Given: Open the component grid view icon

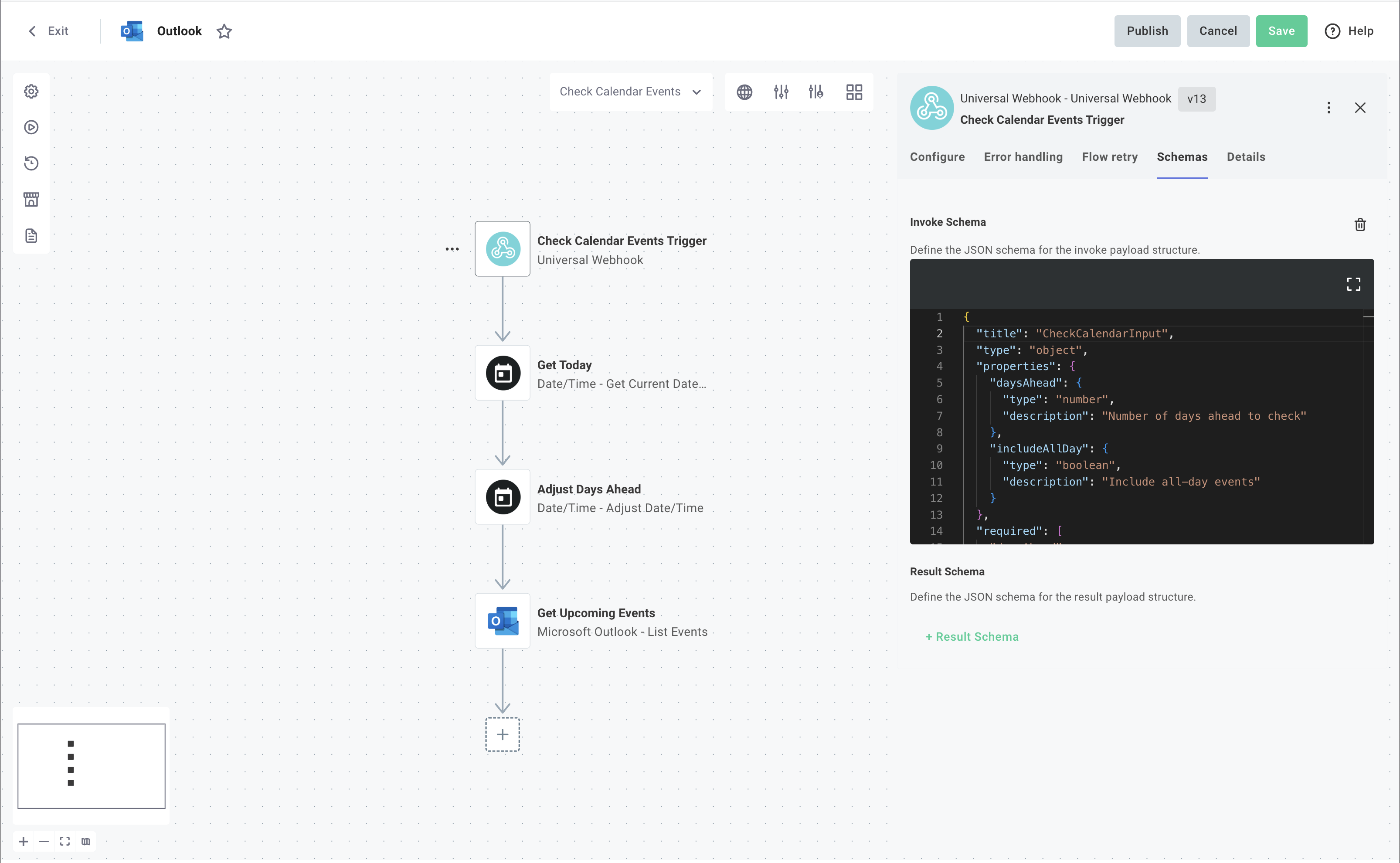Looking at the screenshot, I should 854,92.
